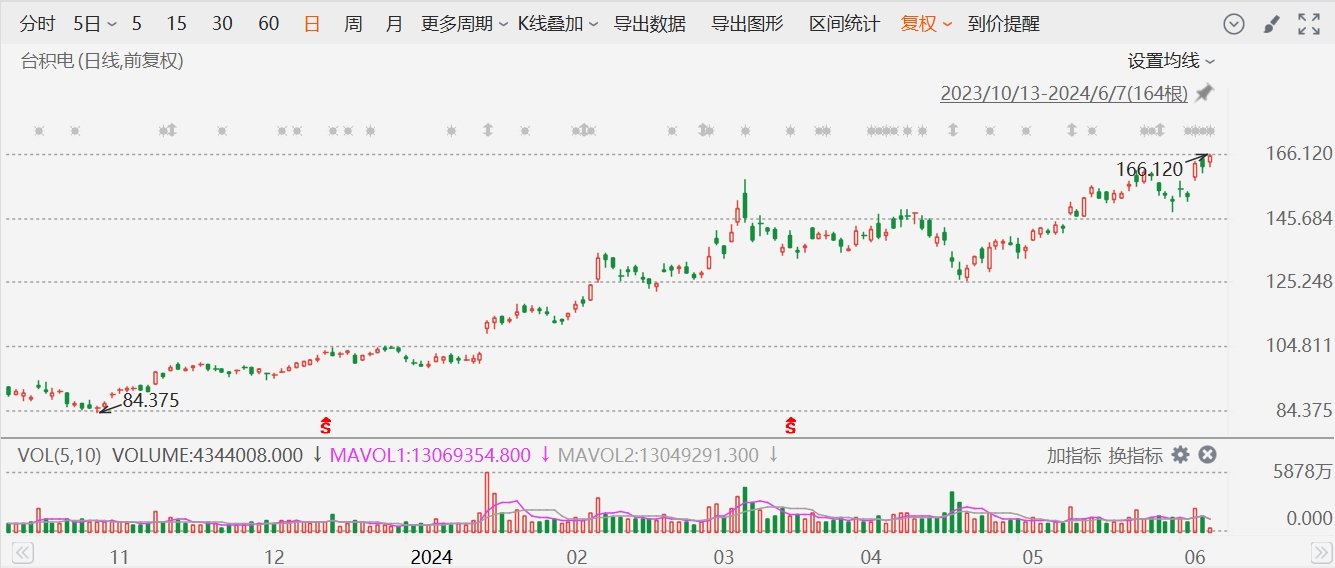
Task: Click MAVOL2:13049291.300 value text
Action: click(x=658, y=455)
